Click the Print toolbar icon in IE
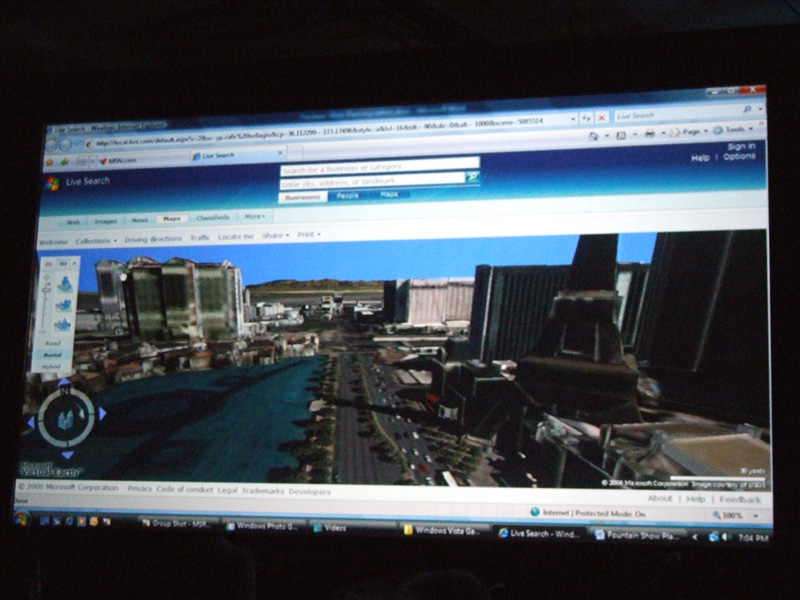Screen dimensions: 800x600 coord(649,134)
